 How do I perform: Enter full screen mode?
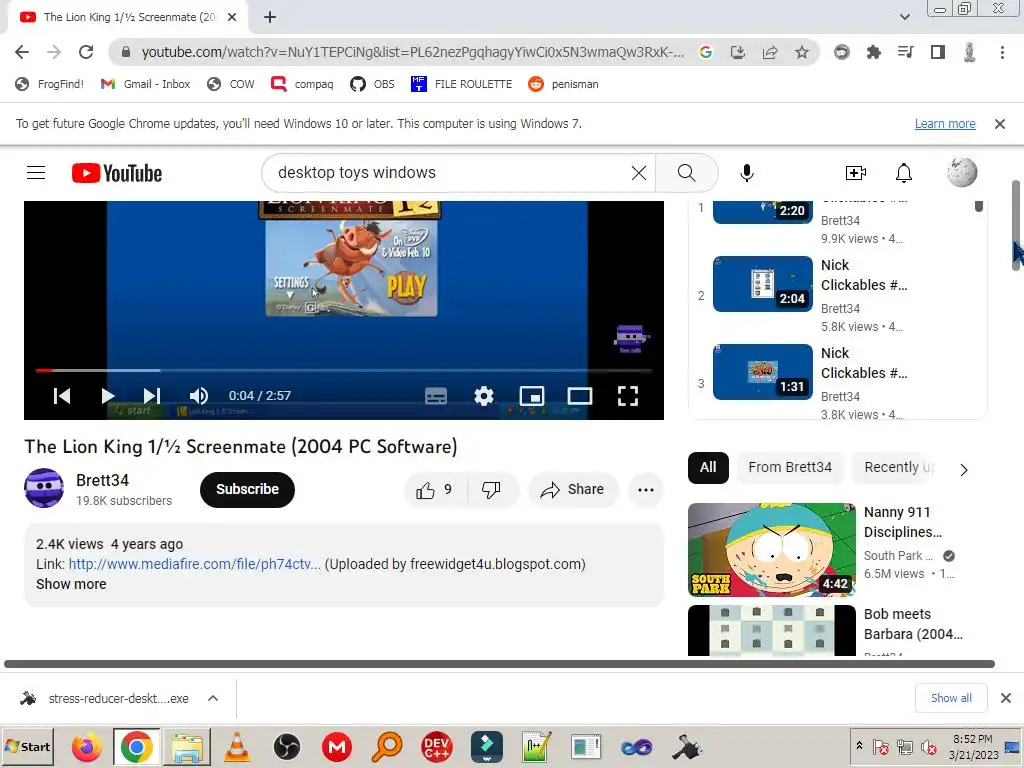coord(628,396)
